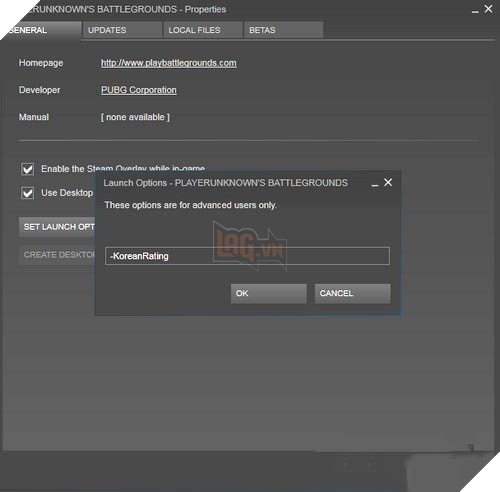Toggle the Use Desktop checkbox
Screen dimensions: 500x492
[27, 193]
